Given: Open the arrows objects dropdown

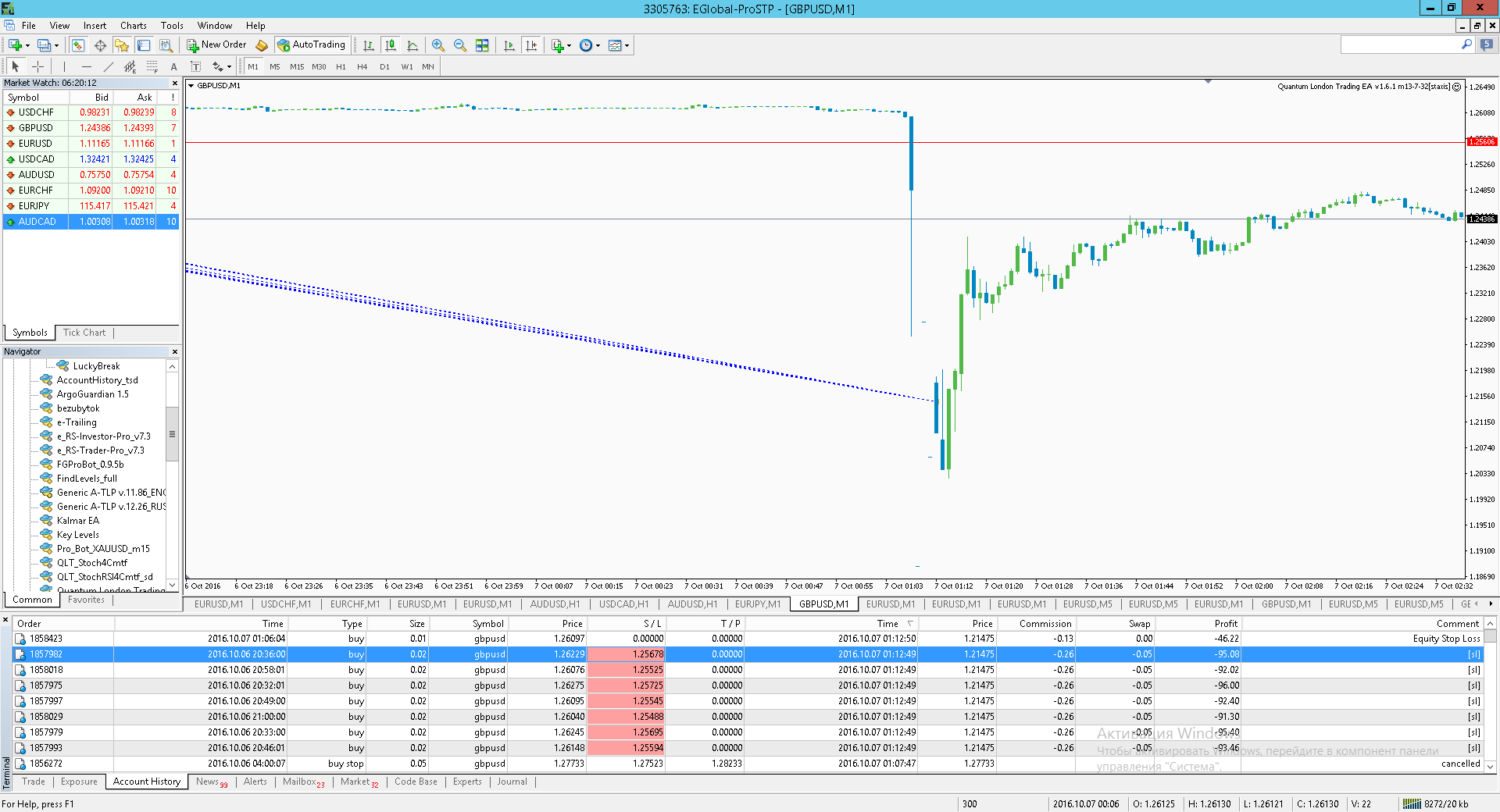Looking at the screenshot, I should pyautogui.click(x=221, y=66).
